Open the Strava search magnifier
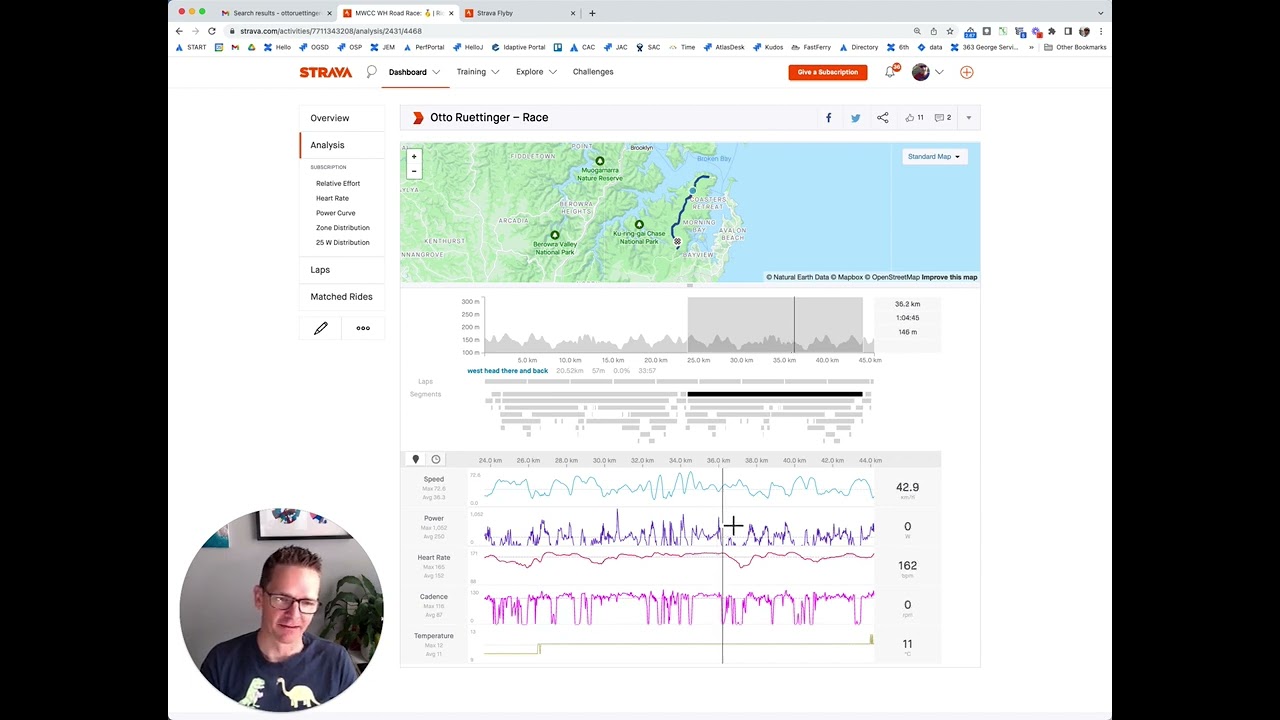This screenshot has height=720, width=1280. click(x=371, y=72)
